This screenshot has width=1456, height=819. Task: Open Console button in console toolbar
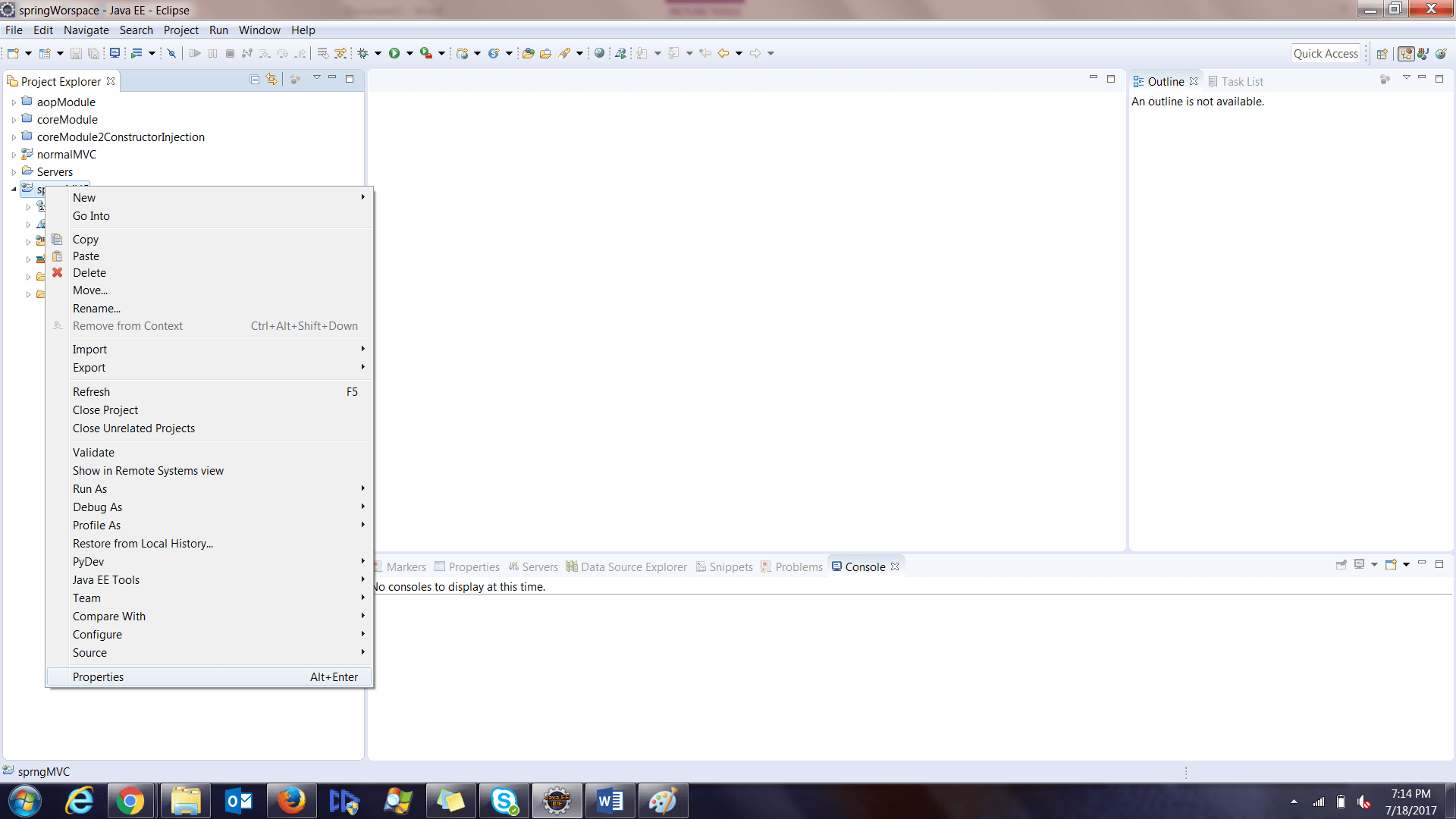[1391, 565]
